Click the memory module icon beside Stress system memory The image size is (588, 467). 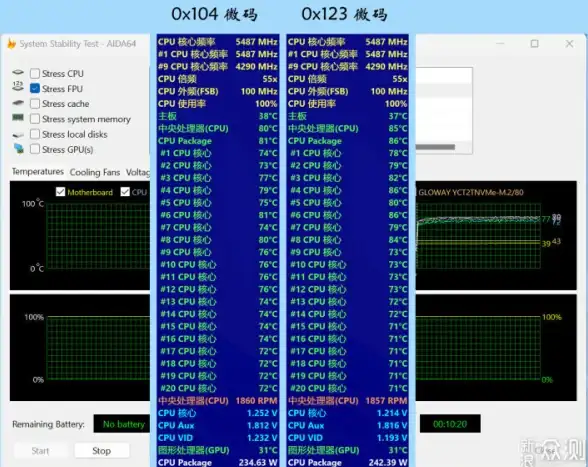click(18, 118)
